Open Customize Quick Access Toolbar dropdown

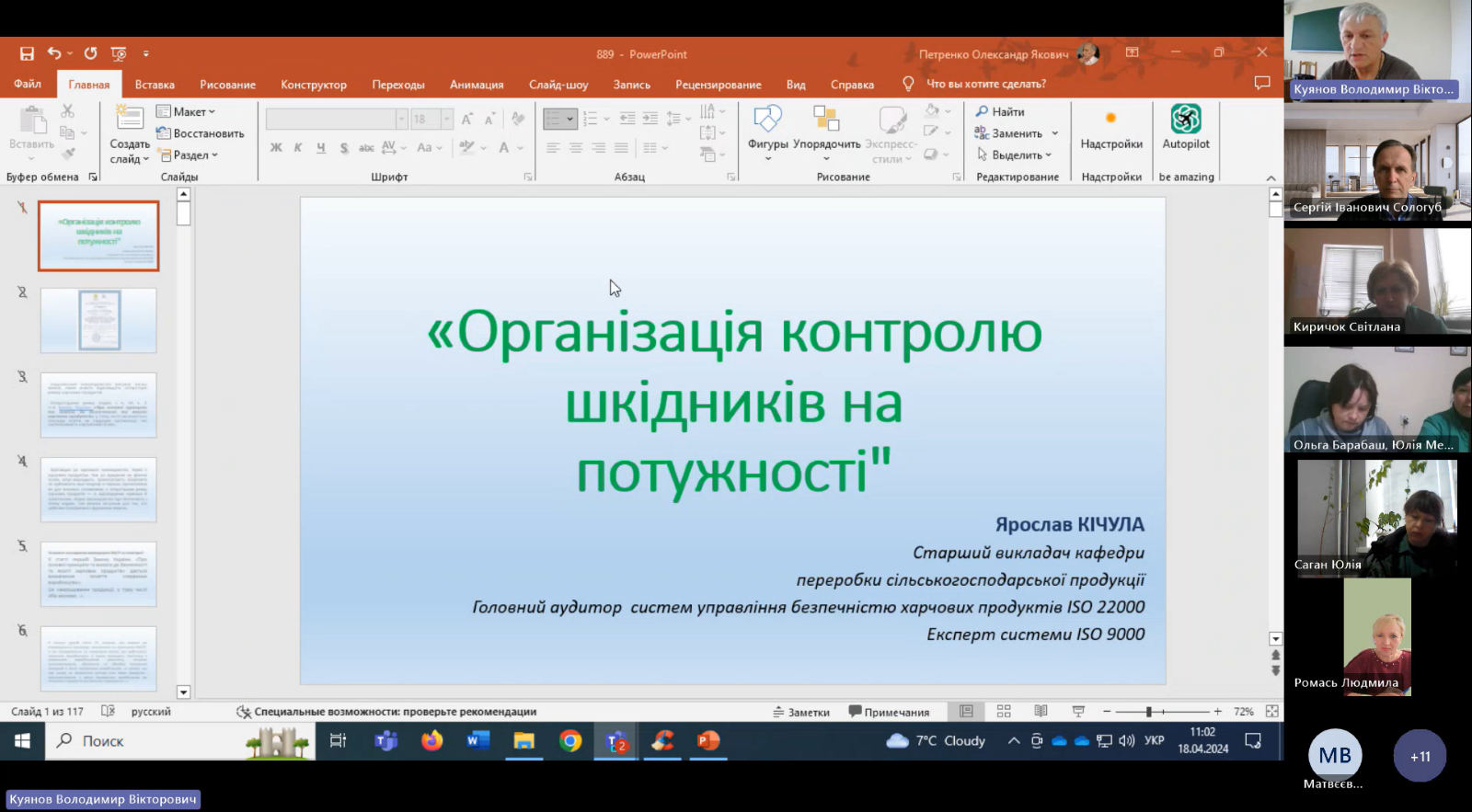tap(146, 54)
